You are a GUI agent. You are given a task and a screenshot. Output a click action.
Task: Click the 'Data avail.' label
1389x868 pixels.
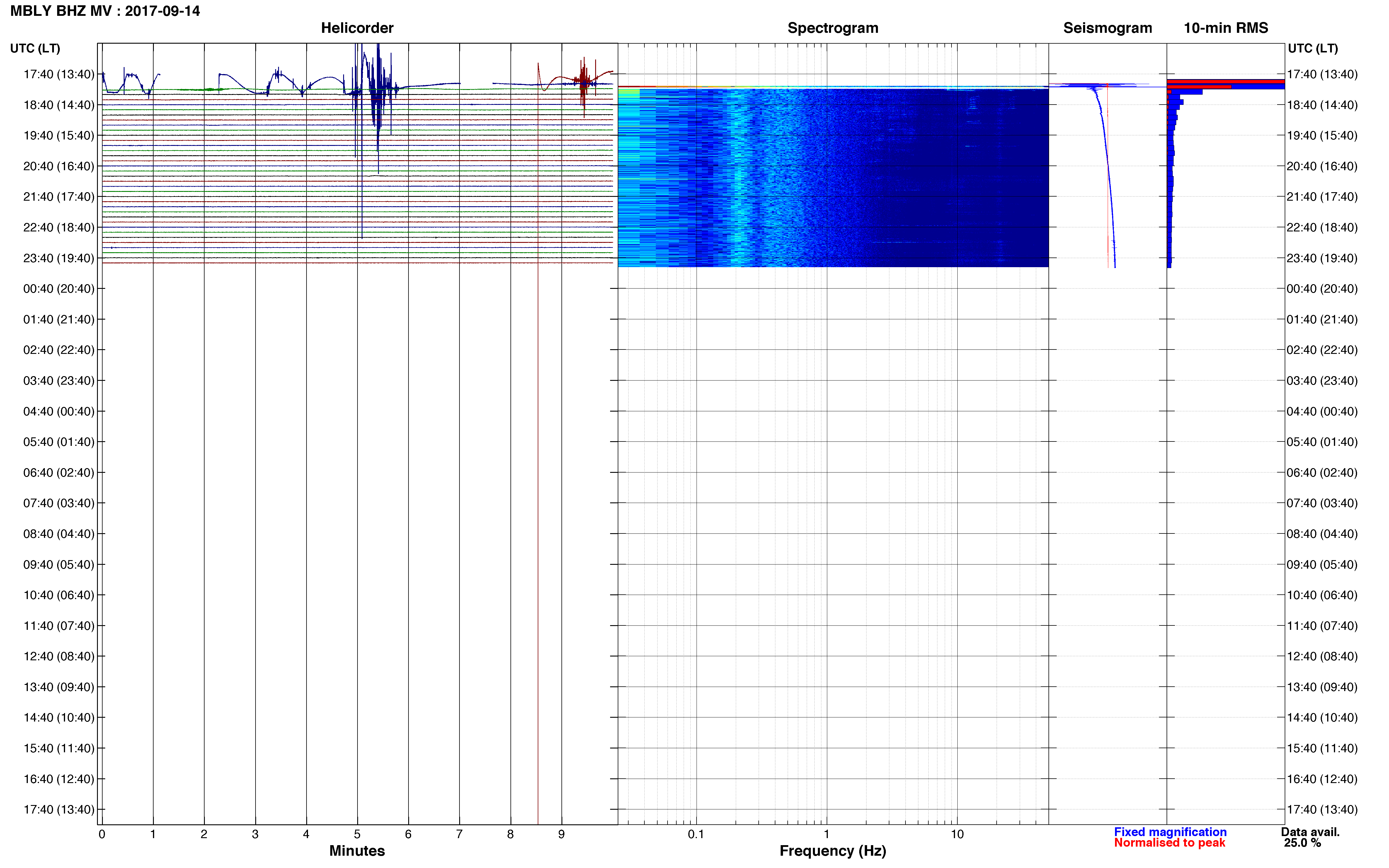click(x=1310, y=832)
